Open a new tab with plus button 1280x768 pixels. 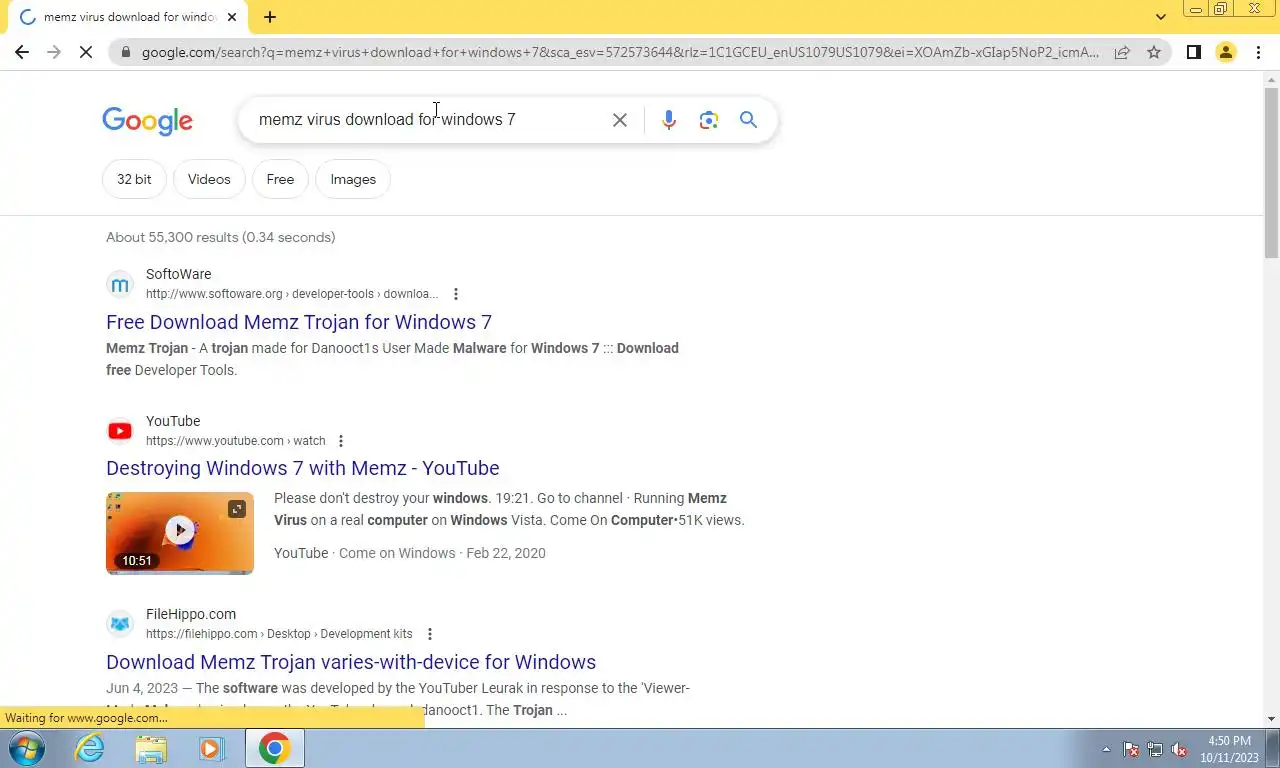[x=270, y=17]
